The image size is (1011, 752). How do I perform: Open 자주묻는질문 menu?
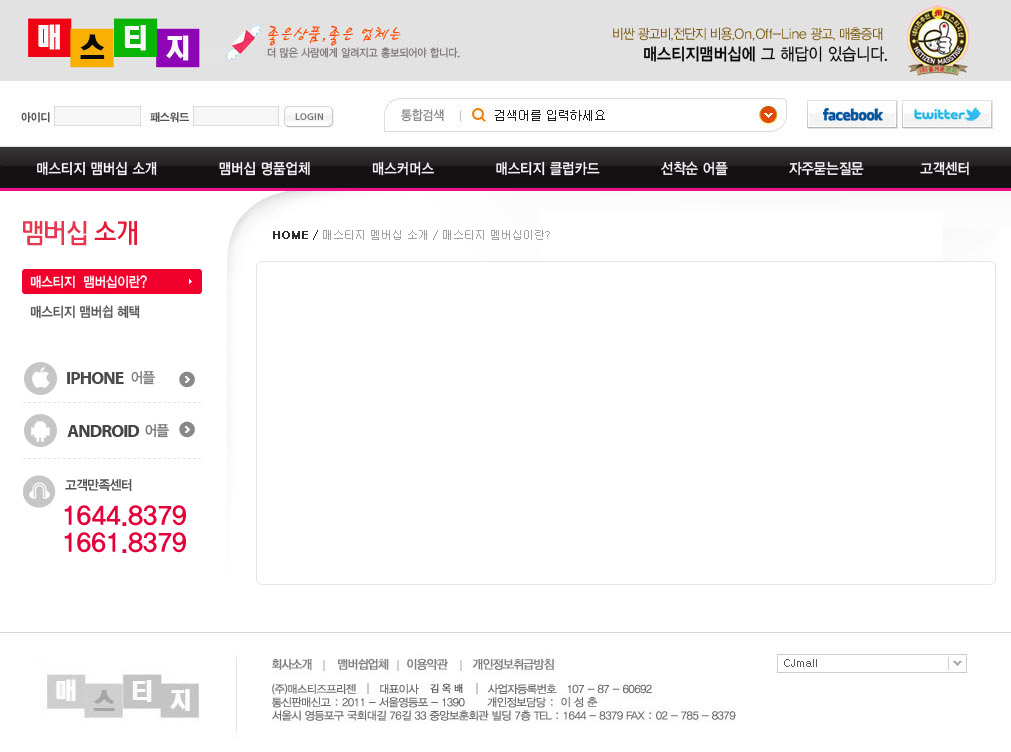(x=825, y=168)
